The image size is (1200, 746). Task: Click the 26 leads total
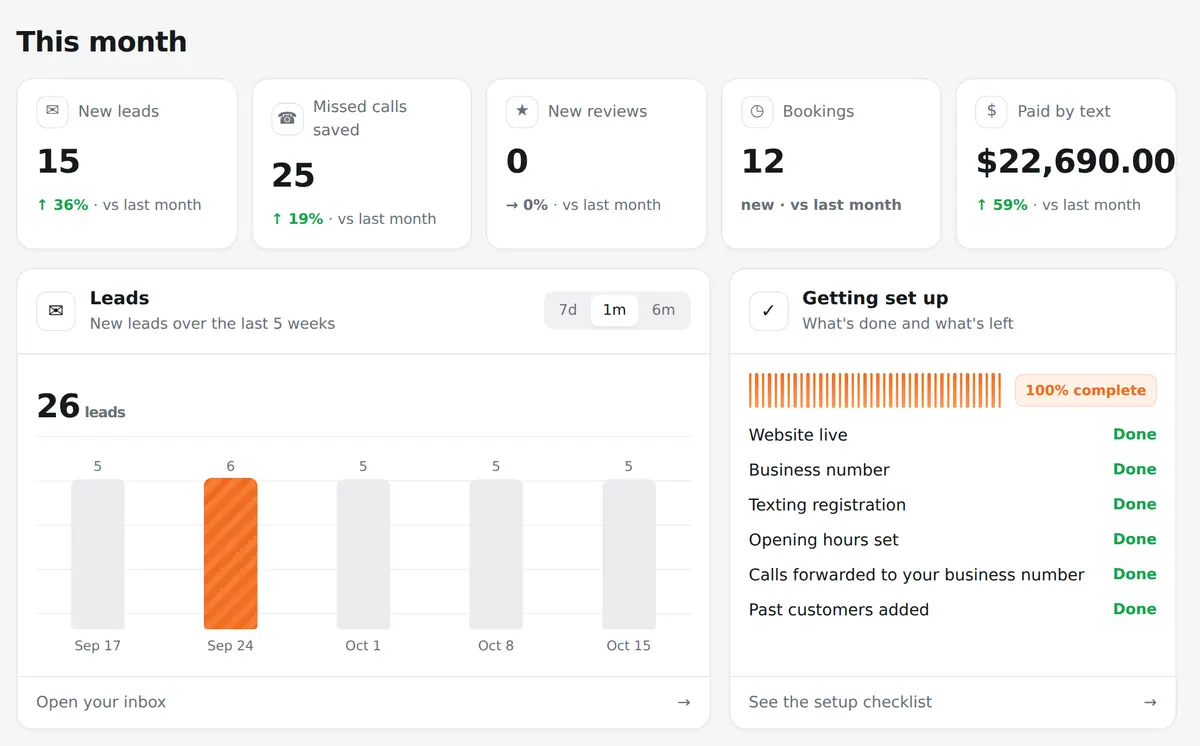(81, 406)
